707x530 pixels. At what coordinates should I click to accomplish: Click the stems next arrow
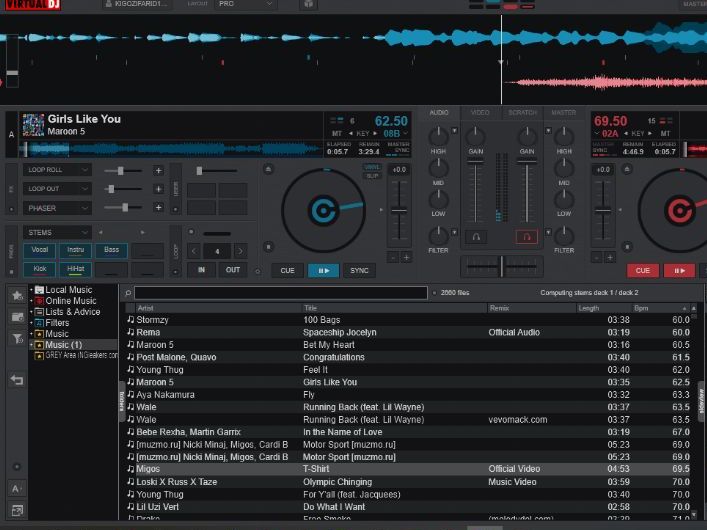click(x=142, y=232)
